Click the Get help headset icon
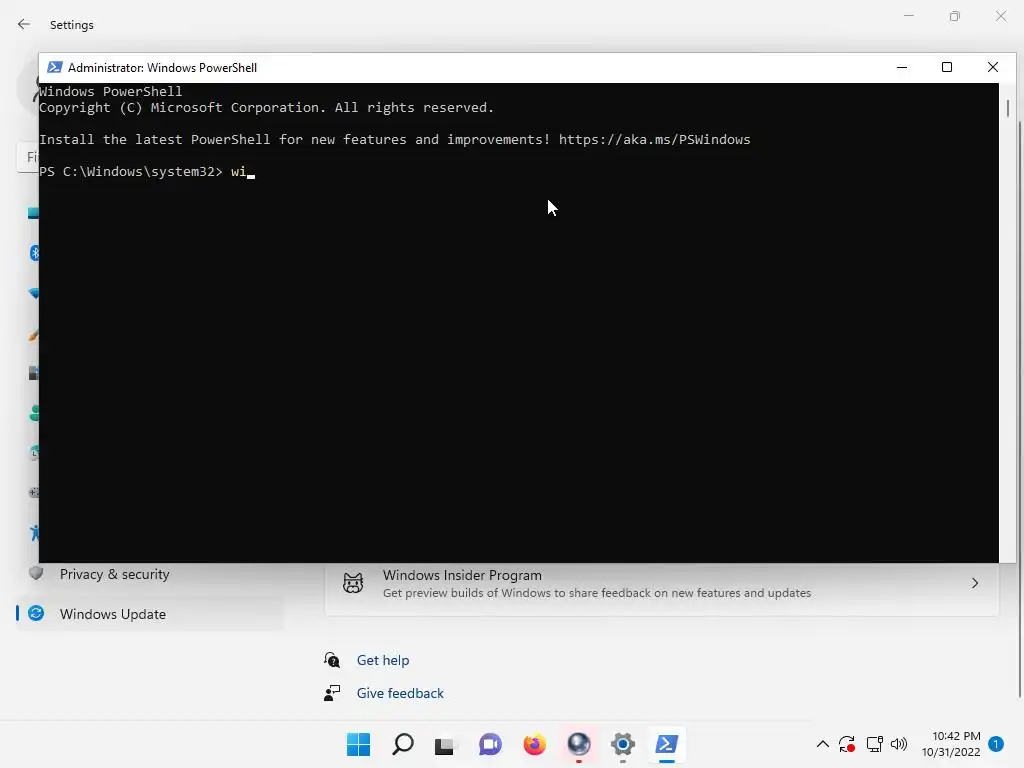The image size is (1024, 768). pyautogui.click(x=332, y=660)
